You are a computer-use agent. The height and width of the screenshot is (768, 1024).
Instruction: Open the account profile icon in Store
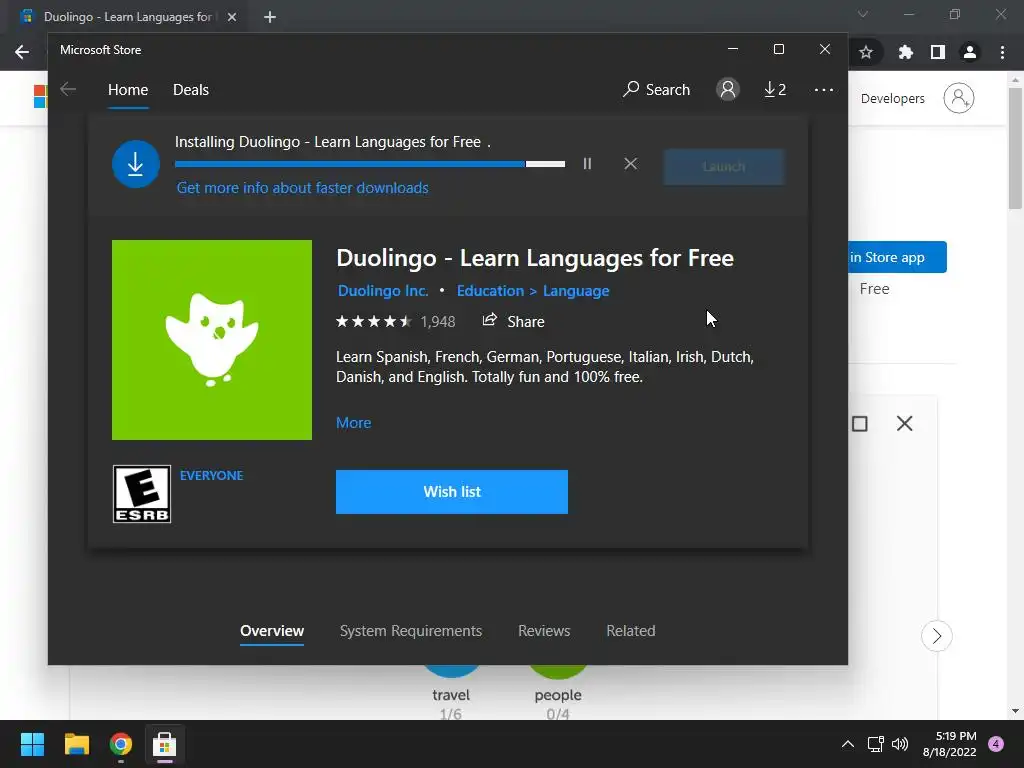pyautogui.click(x=728, y=89)
